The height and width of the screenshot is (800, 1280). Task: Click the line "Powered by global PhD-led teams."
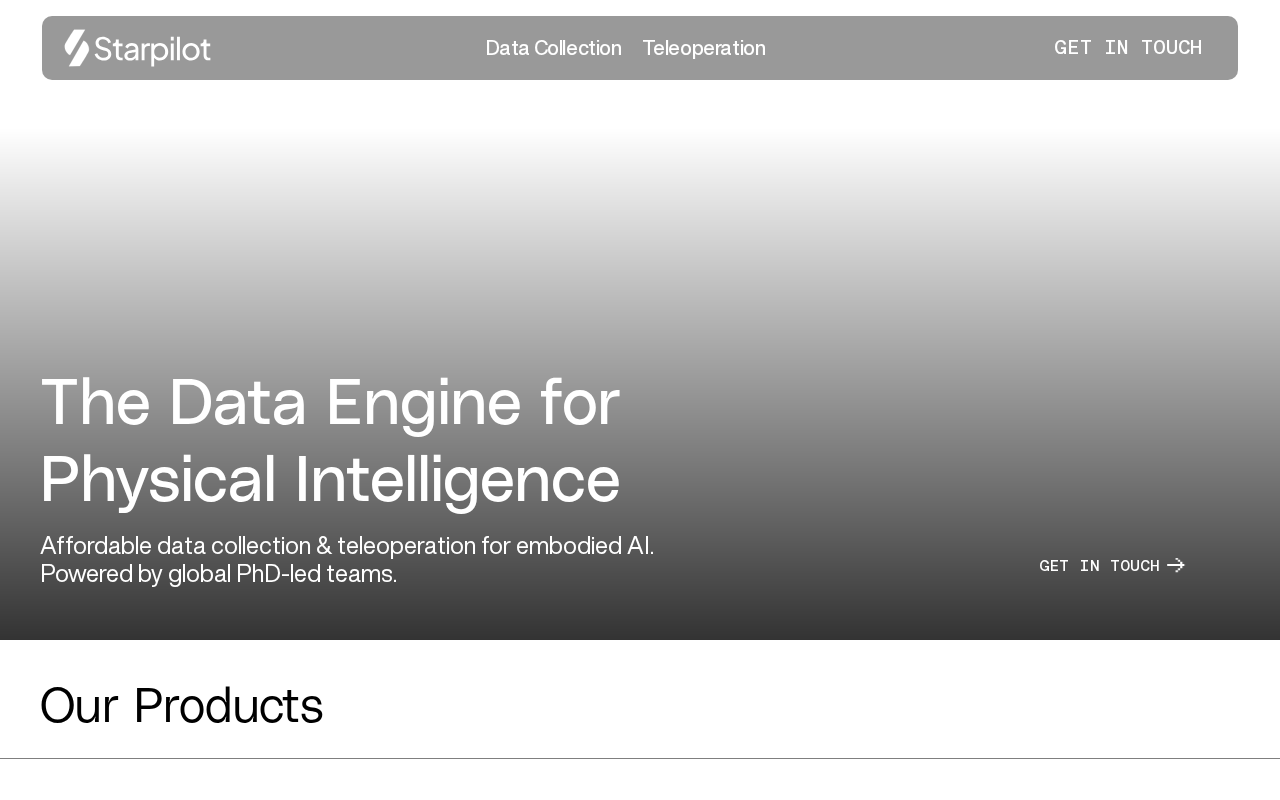point(218,574)
